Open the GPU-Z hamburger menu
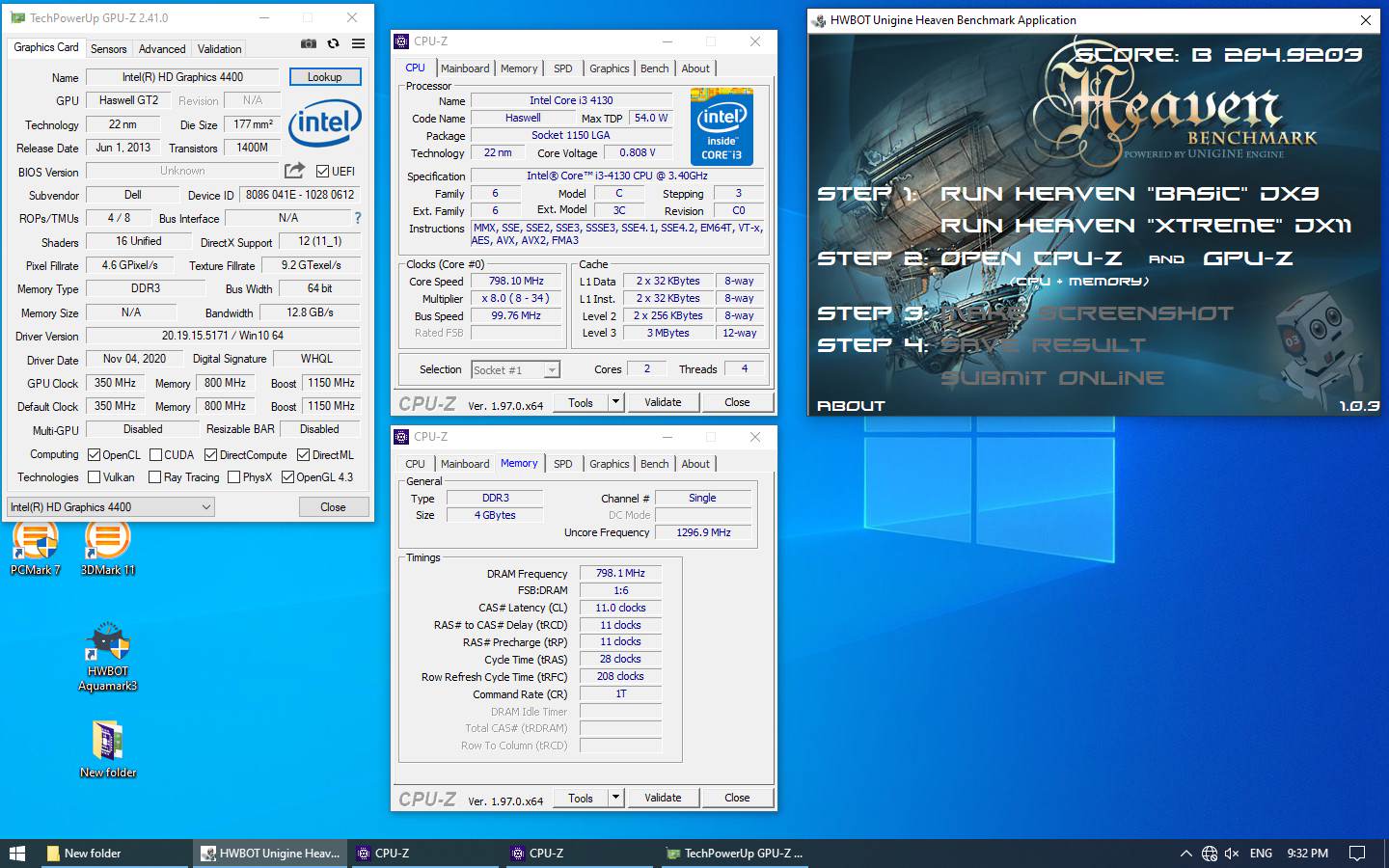1389x868 pixels. [x=358, y=43]
